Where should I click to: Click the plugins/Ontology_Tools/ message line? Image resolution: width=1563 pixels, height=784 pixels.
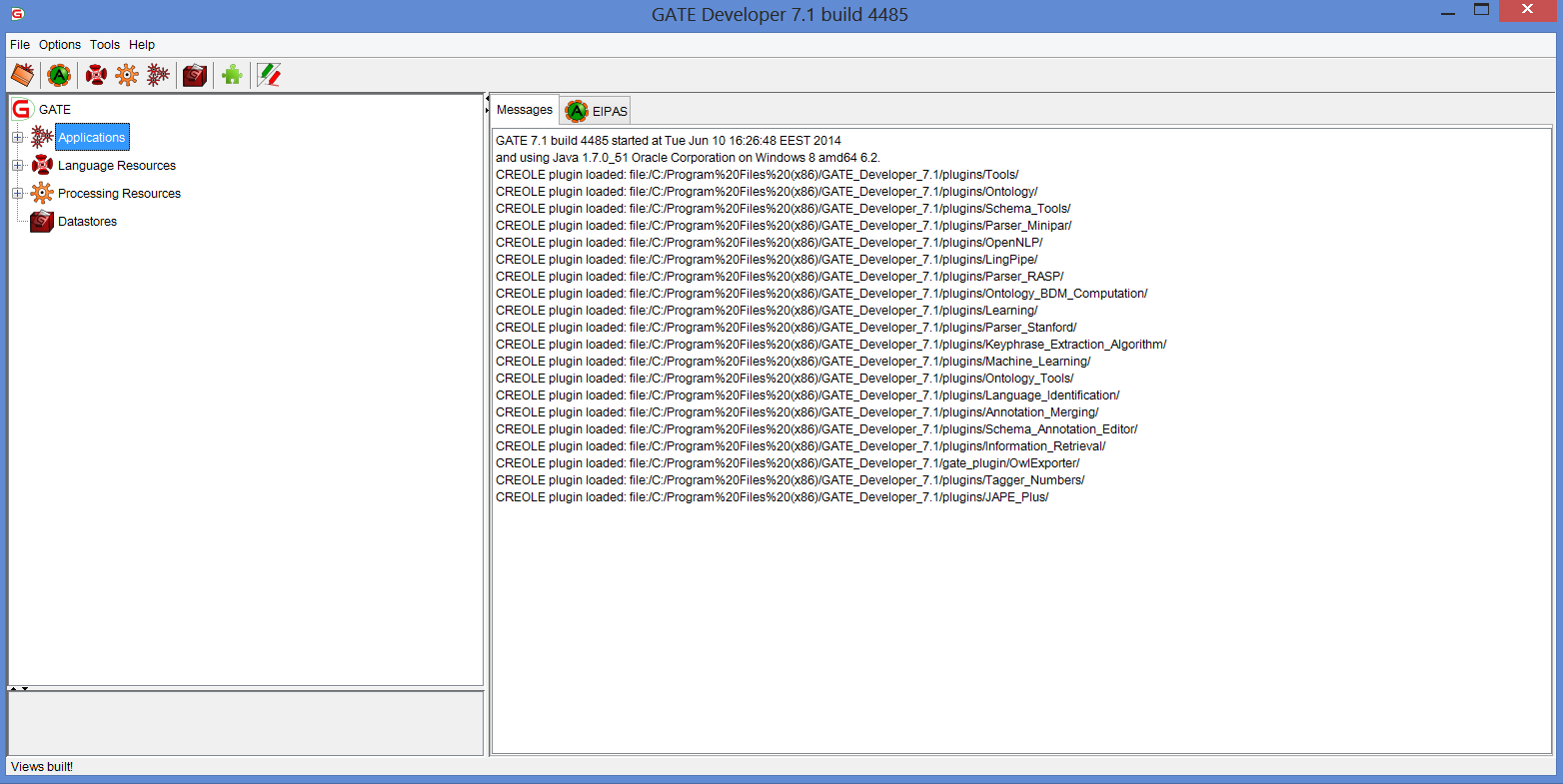[784, 379]
